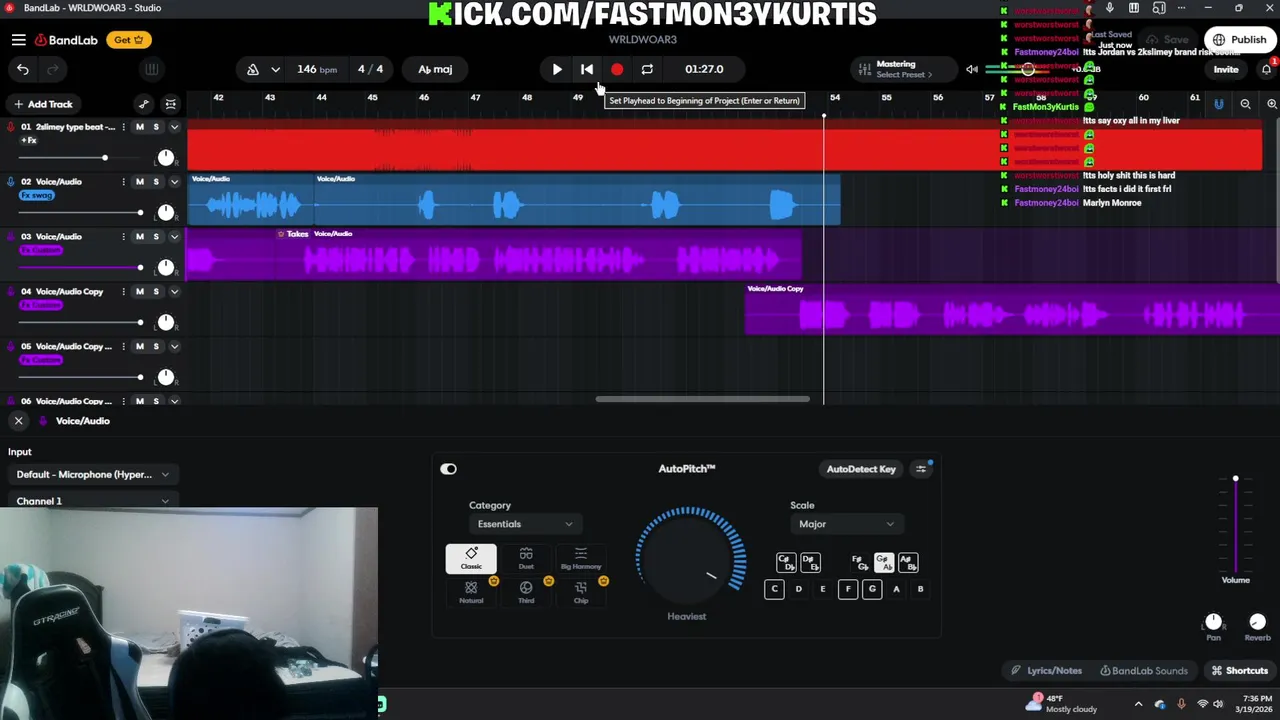1280x720 pixels.
Task: Select the Third AutoPitch preset
Action: click(x=526, y=592)
